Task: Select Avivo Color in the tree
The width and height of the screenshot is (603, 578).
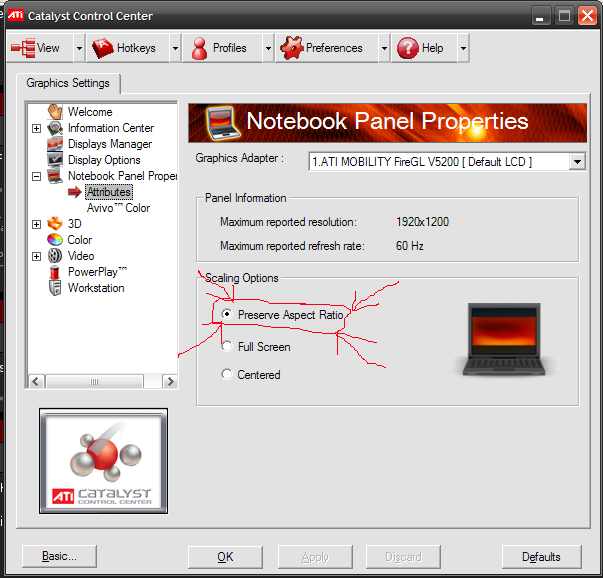Action: [118, 208]
